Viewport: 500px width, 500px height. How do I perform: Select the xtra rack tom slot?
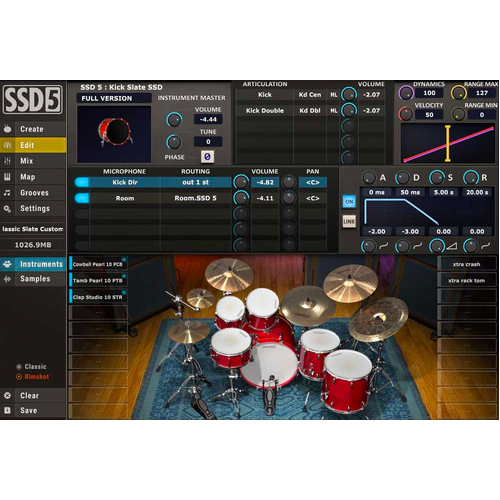(467, 280)
